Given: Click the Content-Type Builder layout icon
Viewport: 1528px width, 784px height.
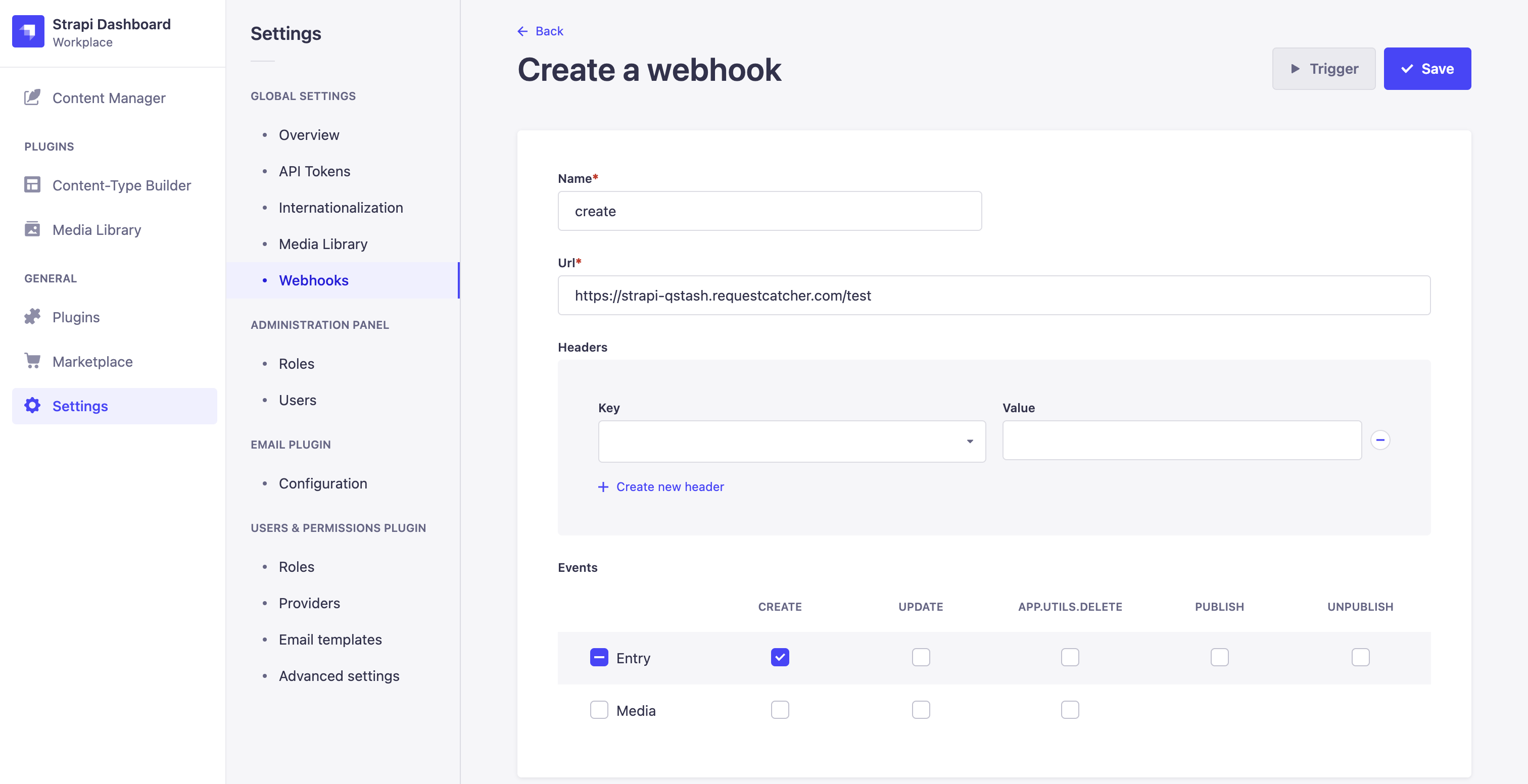Looking at the screenshot, I should (x=32, y=185).
